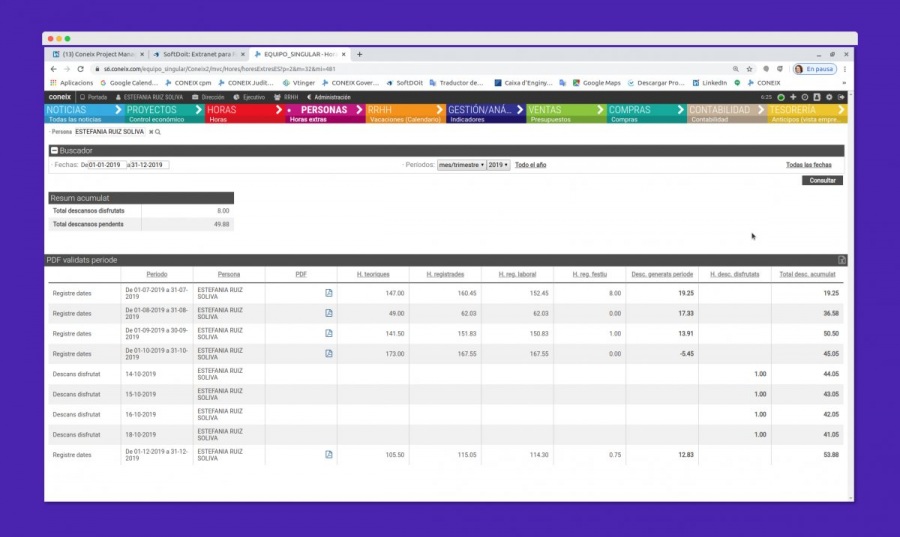The width and height of the screenshot is (900, 537).
Task: Open the PDF icon for the 01-10-2019 period
Action: (329, 353)
